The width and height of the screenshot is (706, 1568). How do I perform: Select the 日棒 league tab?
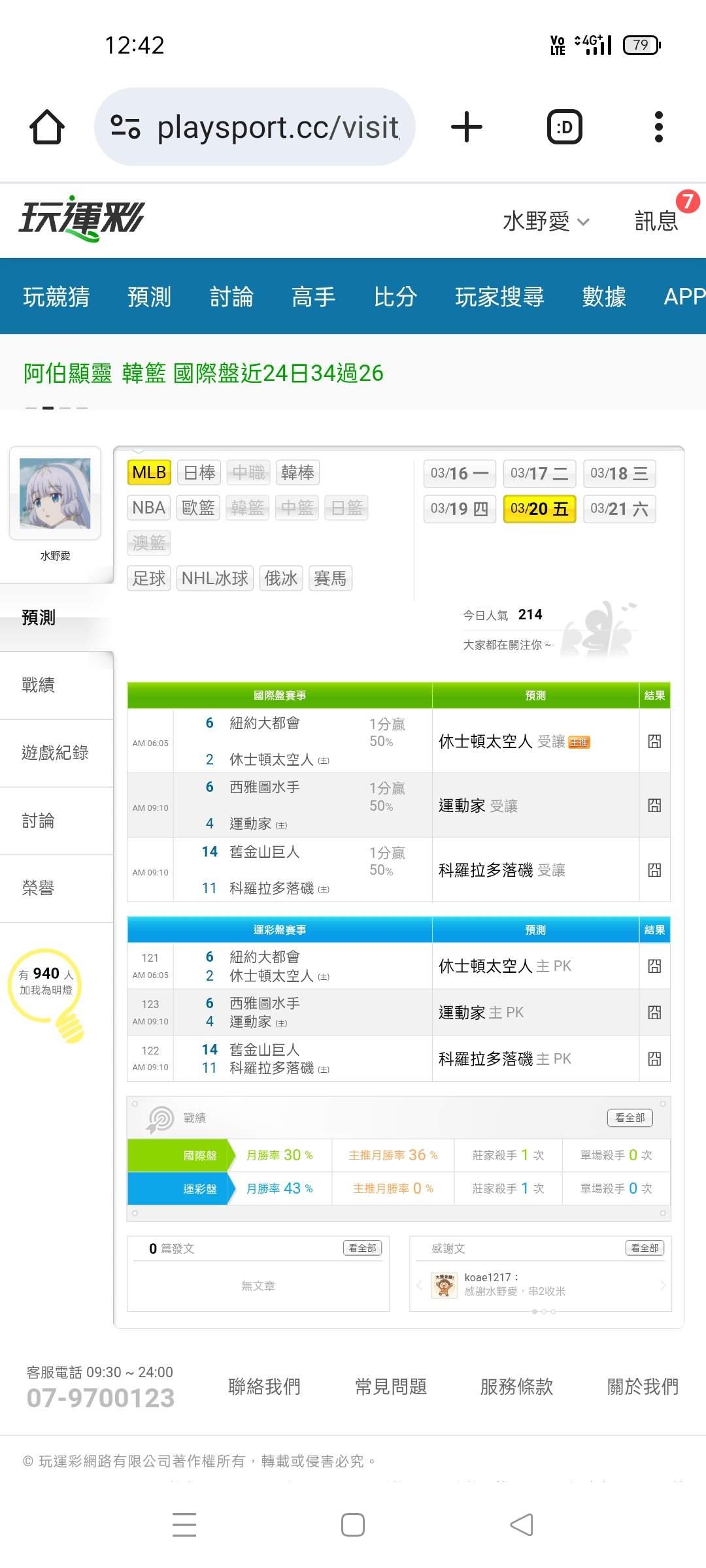(199, 472)
